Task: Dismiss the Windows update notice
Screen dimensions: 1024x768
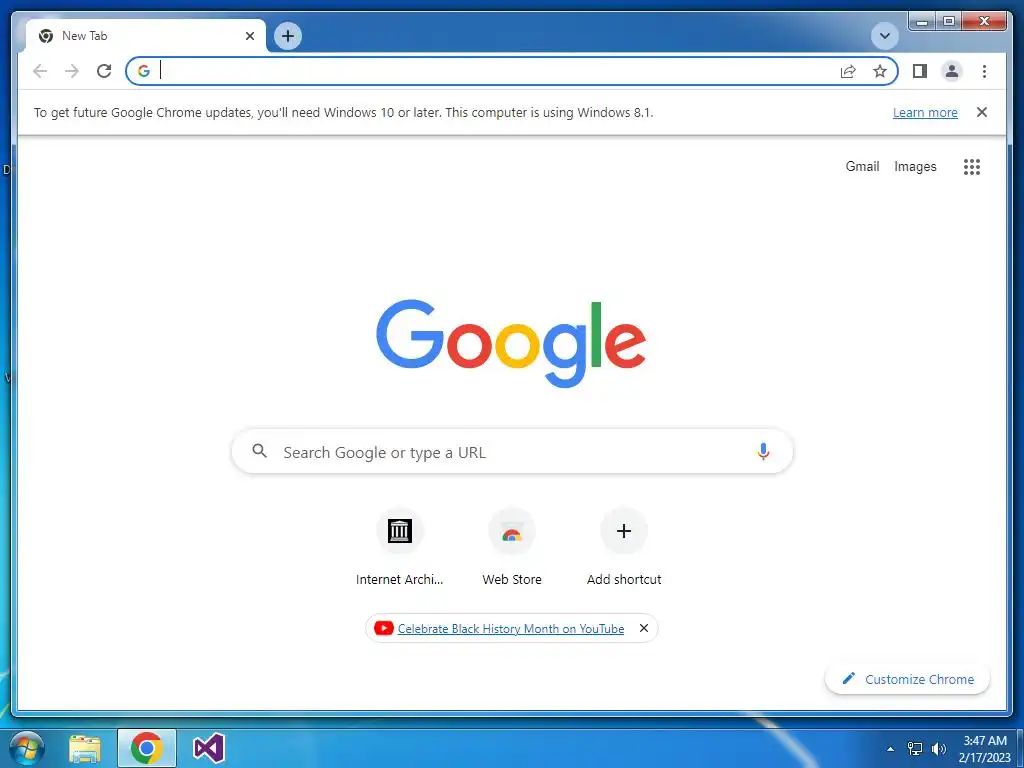Action: click(x=982, y=112)
